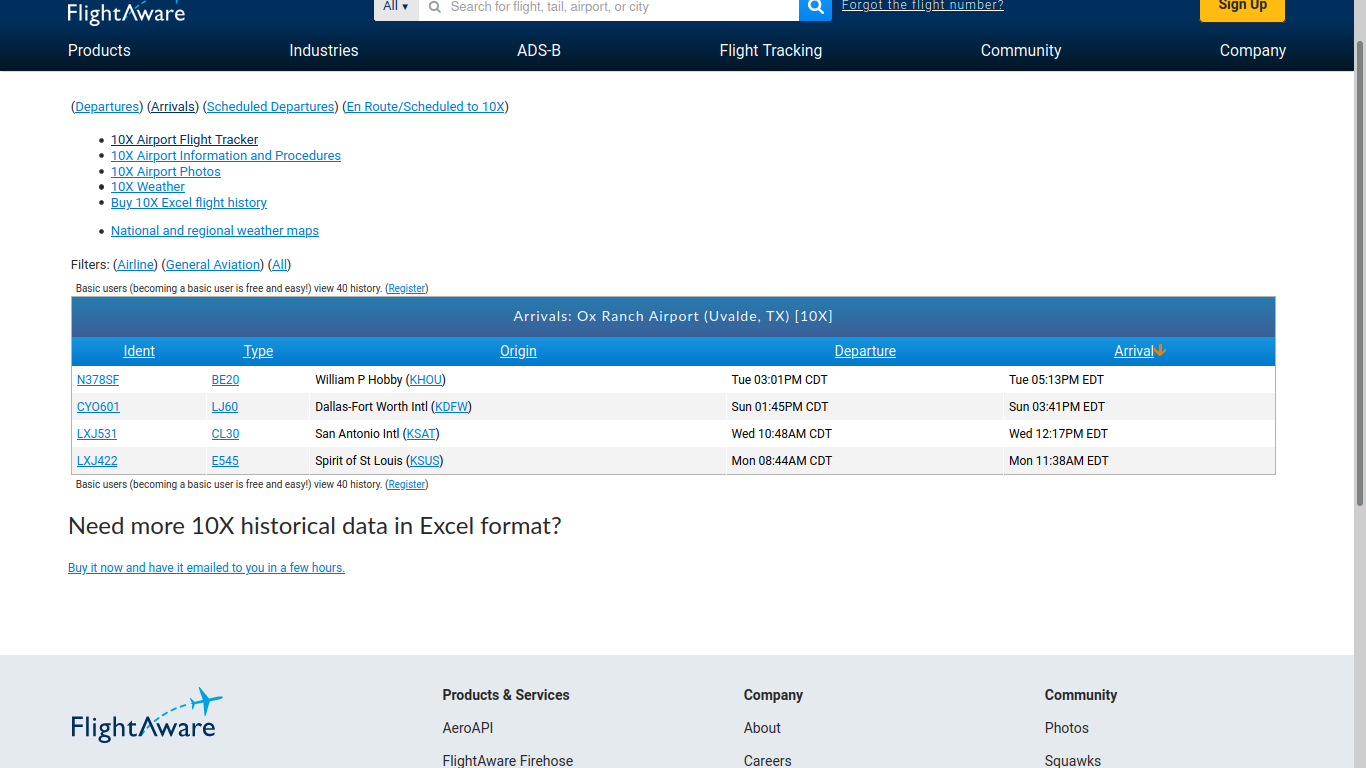Open aircraft type CL30

[x=225, y=434]
